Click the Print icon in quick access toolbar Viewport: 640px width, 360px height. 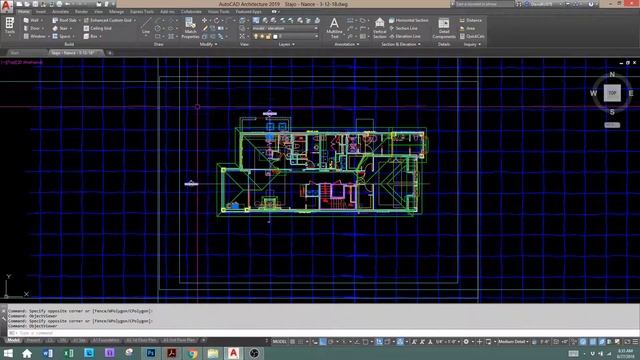point(59,4)
